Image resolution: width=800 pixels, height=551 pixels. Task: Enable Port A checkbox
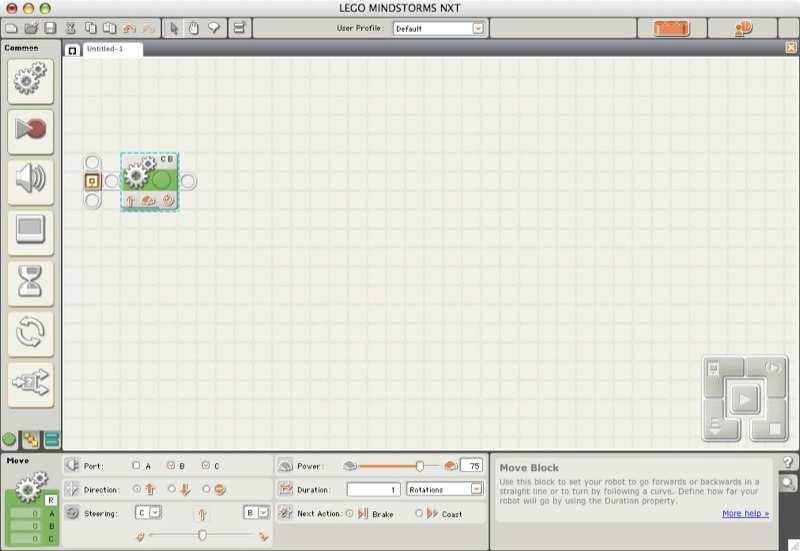pyautogui.click(x=136, y=465)
